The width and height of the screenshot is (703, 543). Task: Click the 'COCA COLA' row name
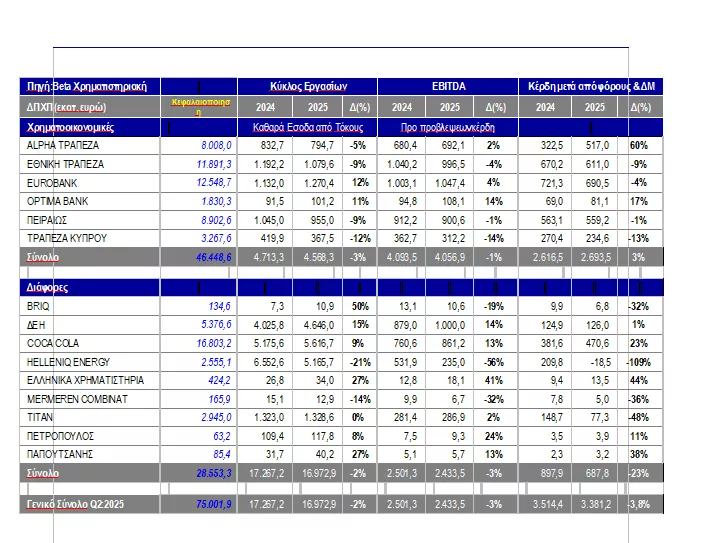point(53,343)
